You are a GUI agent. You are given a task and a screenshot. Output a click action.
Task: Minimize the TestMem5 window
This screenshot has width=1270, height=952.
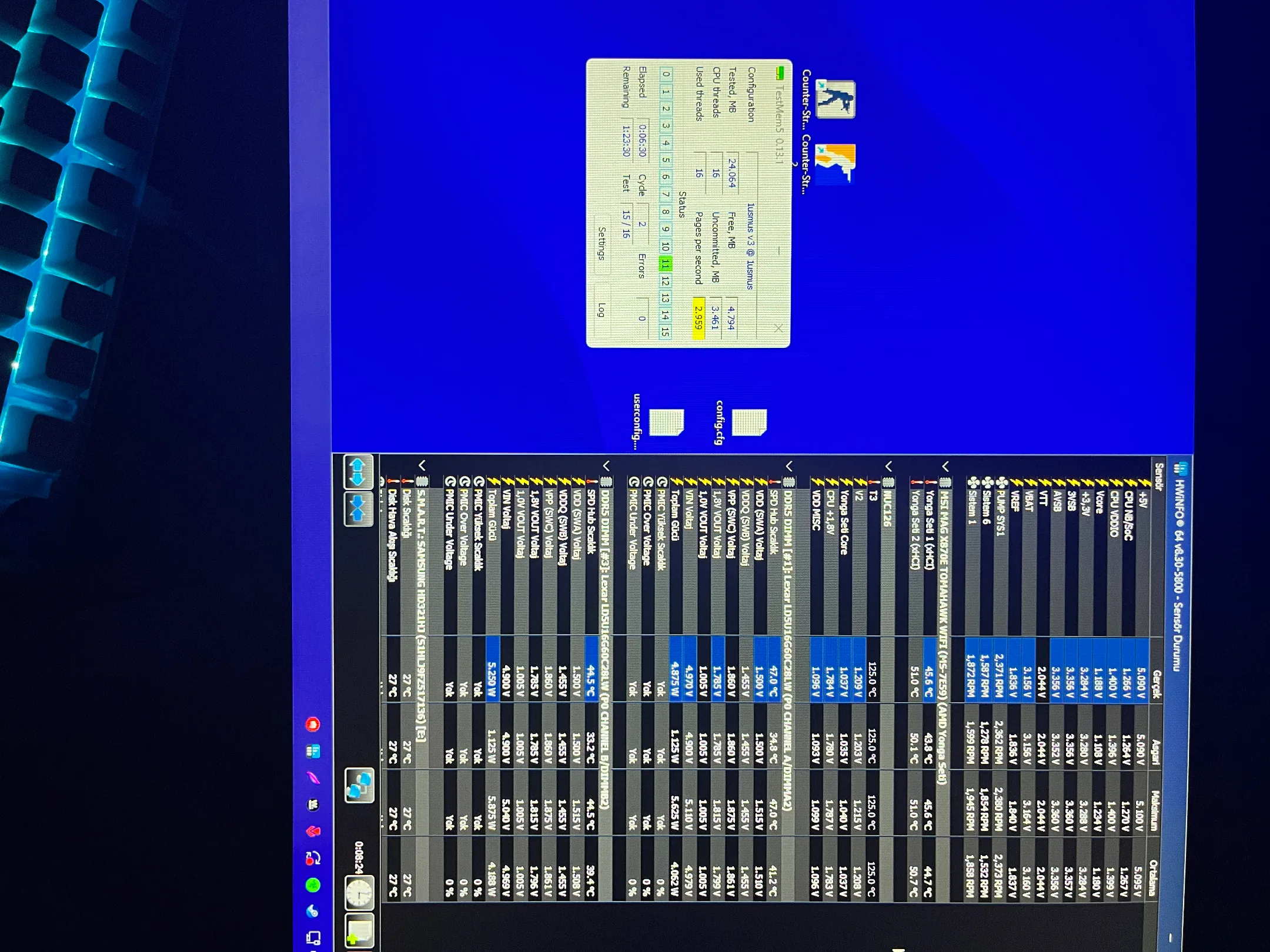(x=778, y=250)
